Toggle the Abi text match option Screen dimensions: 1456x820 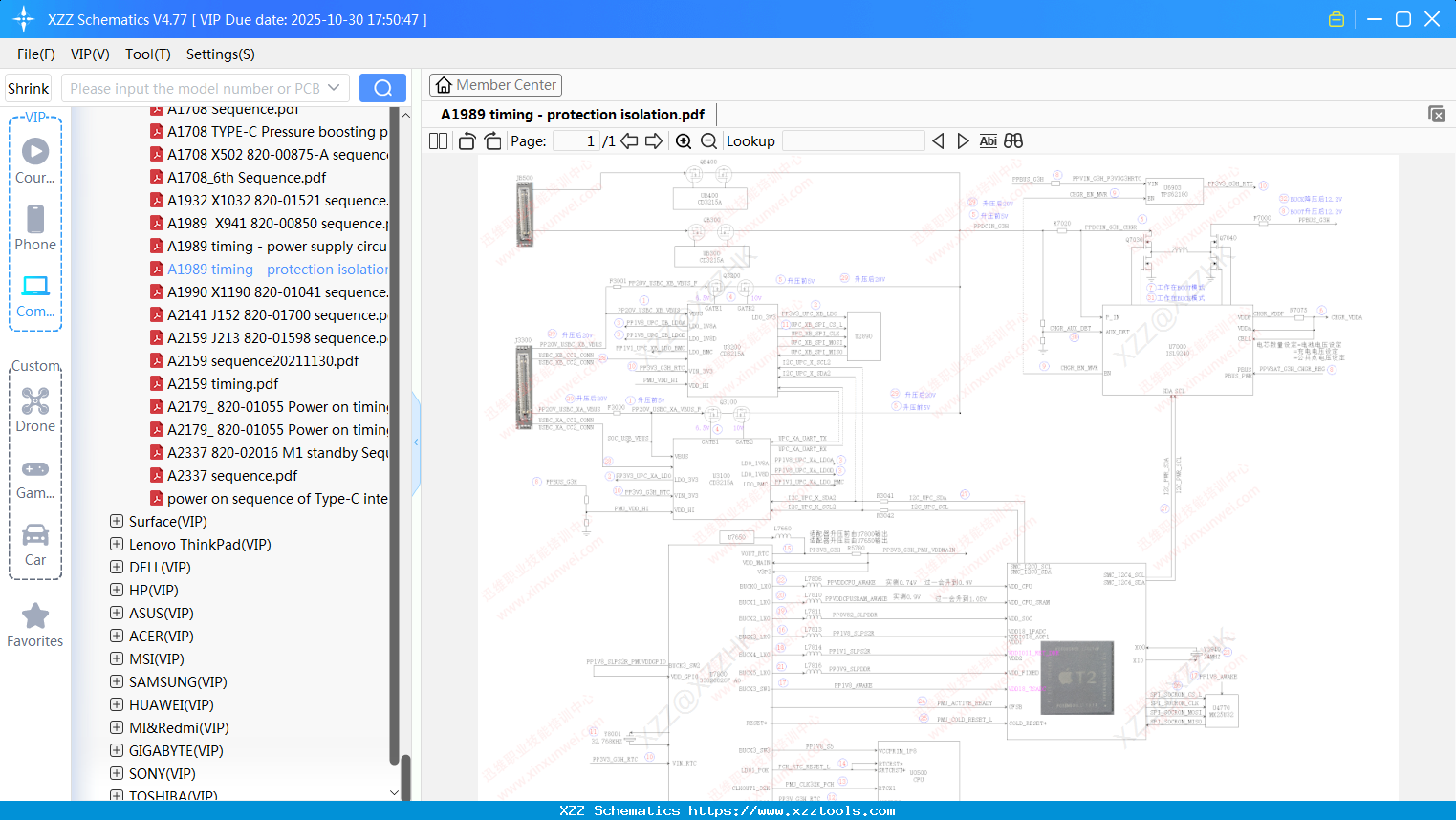988,141
